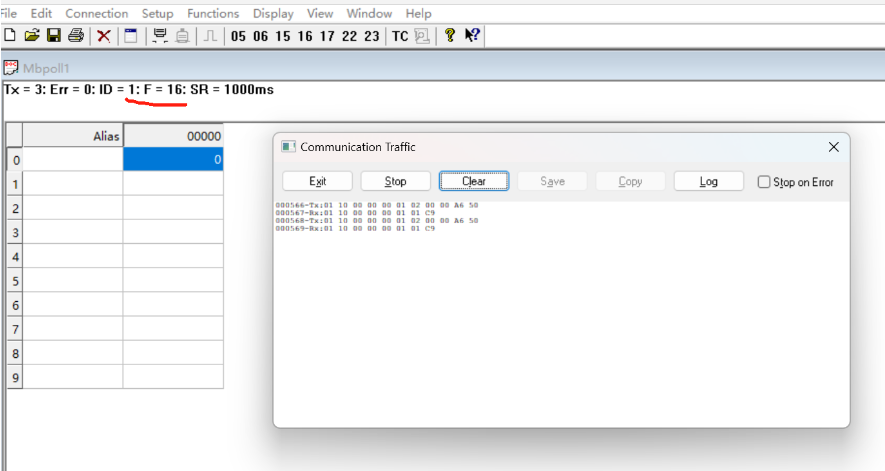Click the value cell in row 1
This screenshot has width=885, height=471.
pyautogui.click(x=173, y=184)
